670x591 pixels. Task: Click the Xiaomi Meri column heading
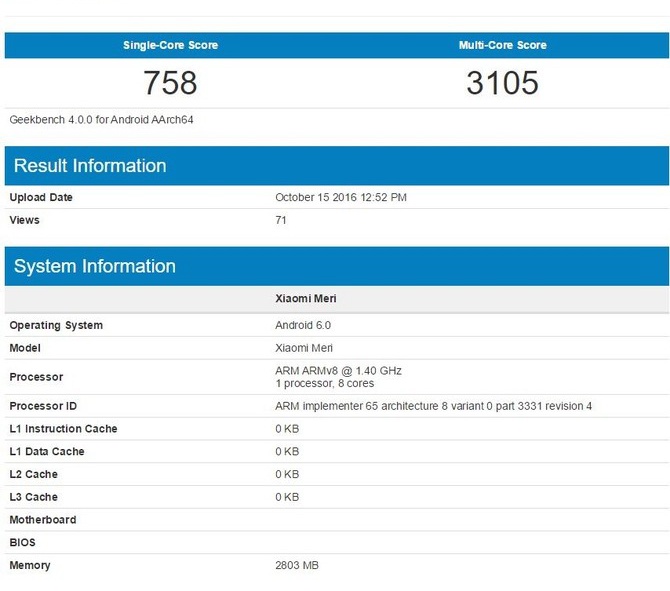(304, 299)
